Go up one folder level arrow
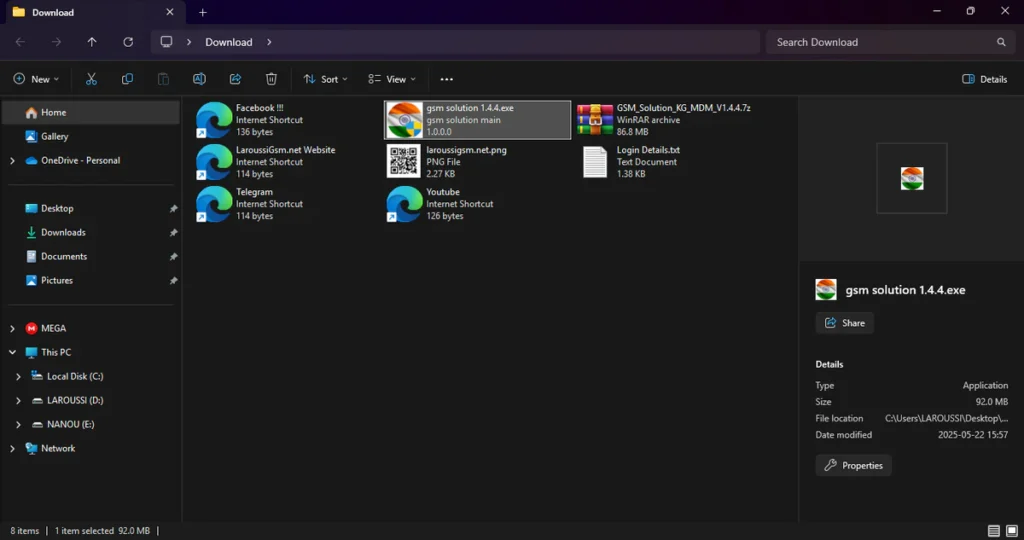Viewport: 1024px width, 540px height. [92, 42]
